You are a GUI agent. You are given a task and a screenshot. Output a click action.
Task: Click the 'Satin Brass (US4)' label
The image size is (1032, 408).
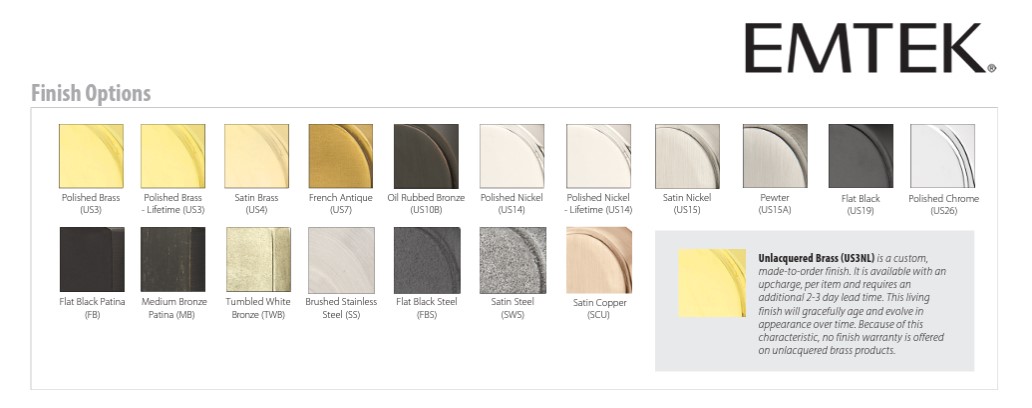pos(257,204)
